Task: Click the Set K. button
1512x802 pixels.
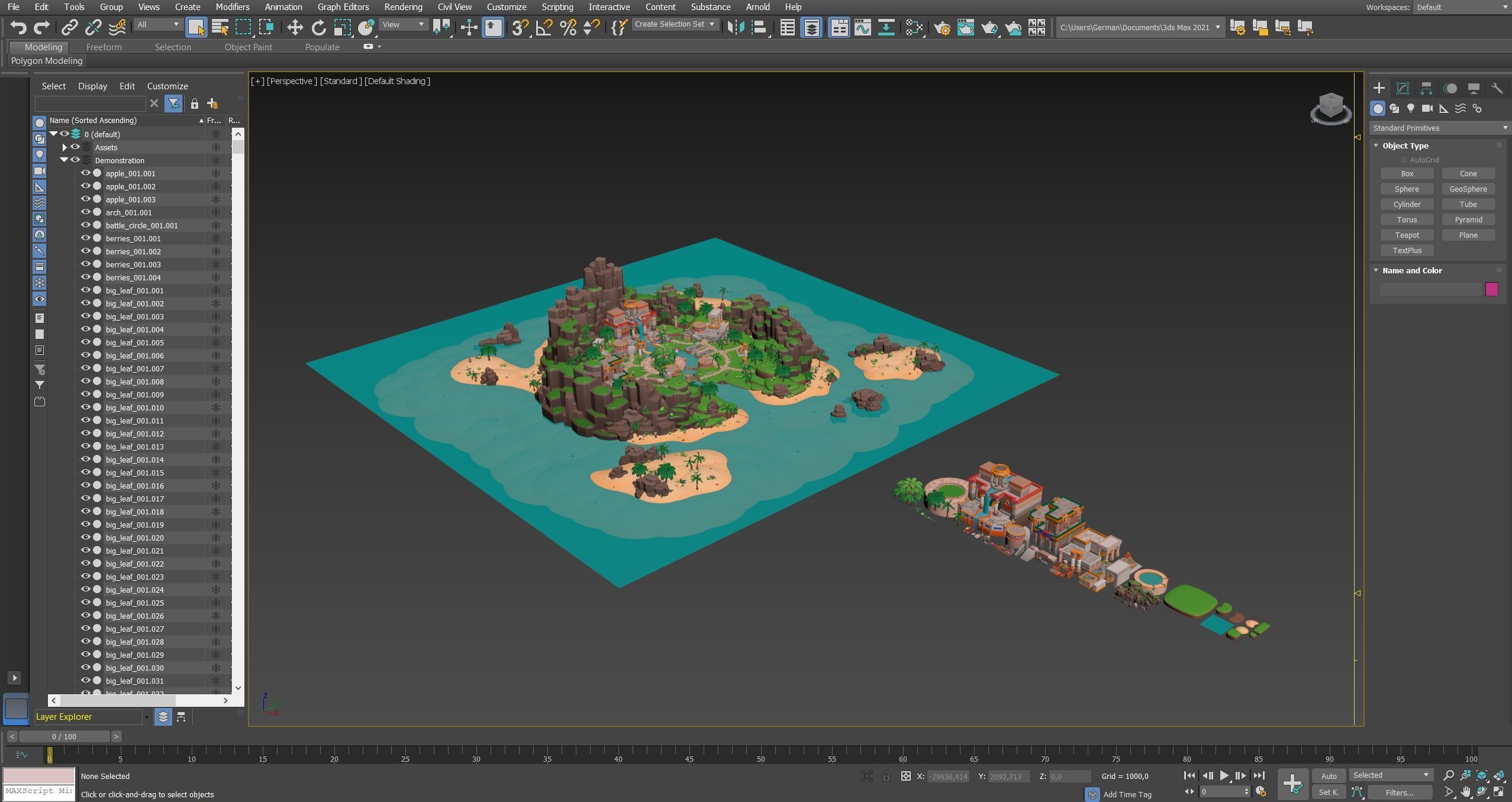Action: coord(1329,793)
